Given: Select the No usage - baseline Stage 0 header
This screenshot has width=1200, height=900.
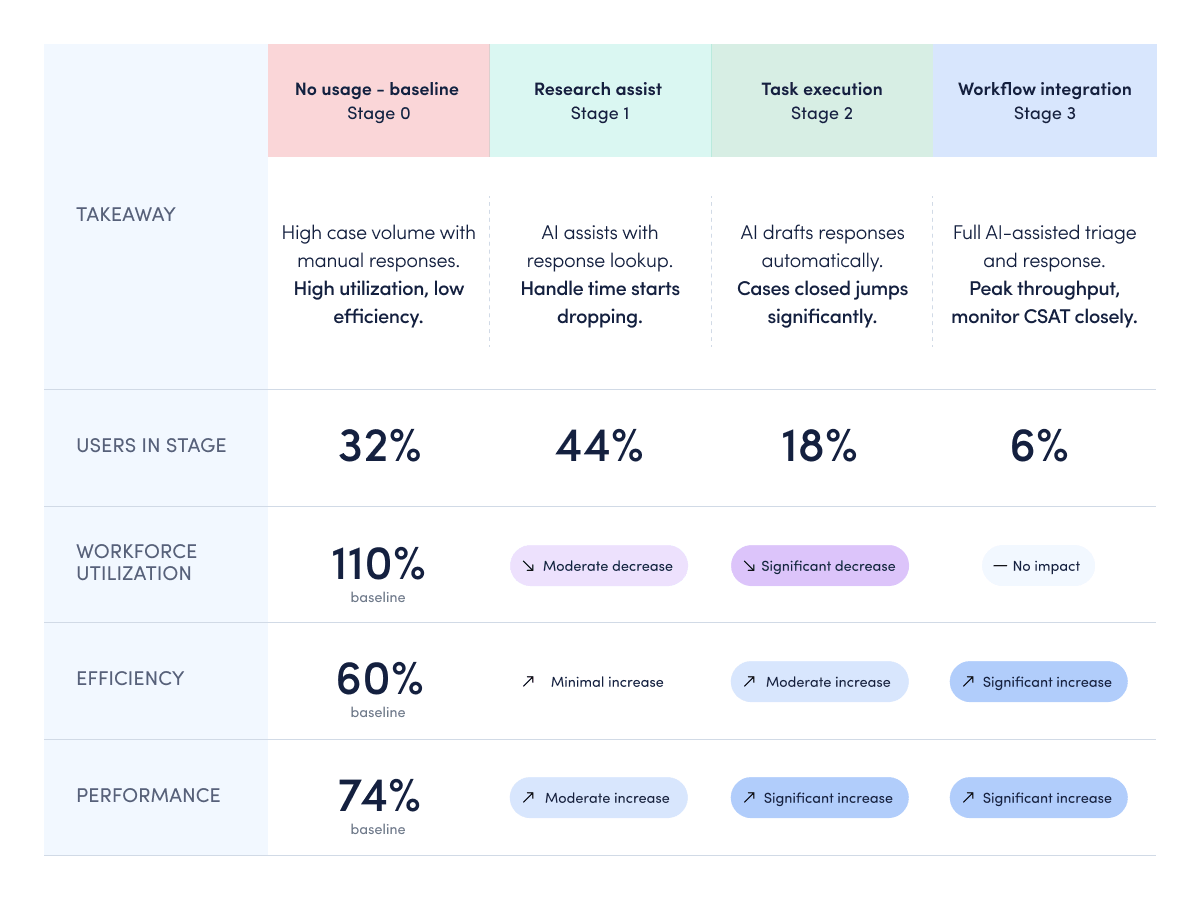Looking at the screenshot, I should [378, 101].
